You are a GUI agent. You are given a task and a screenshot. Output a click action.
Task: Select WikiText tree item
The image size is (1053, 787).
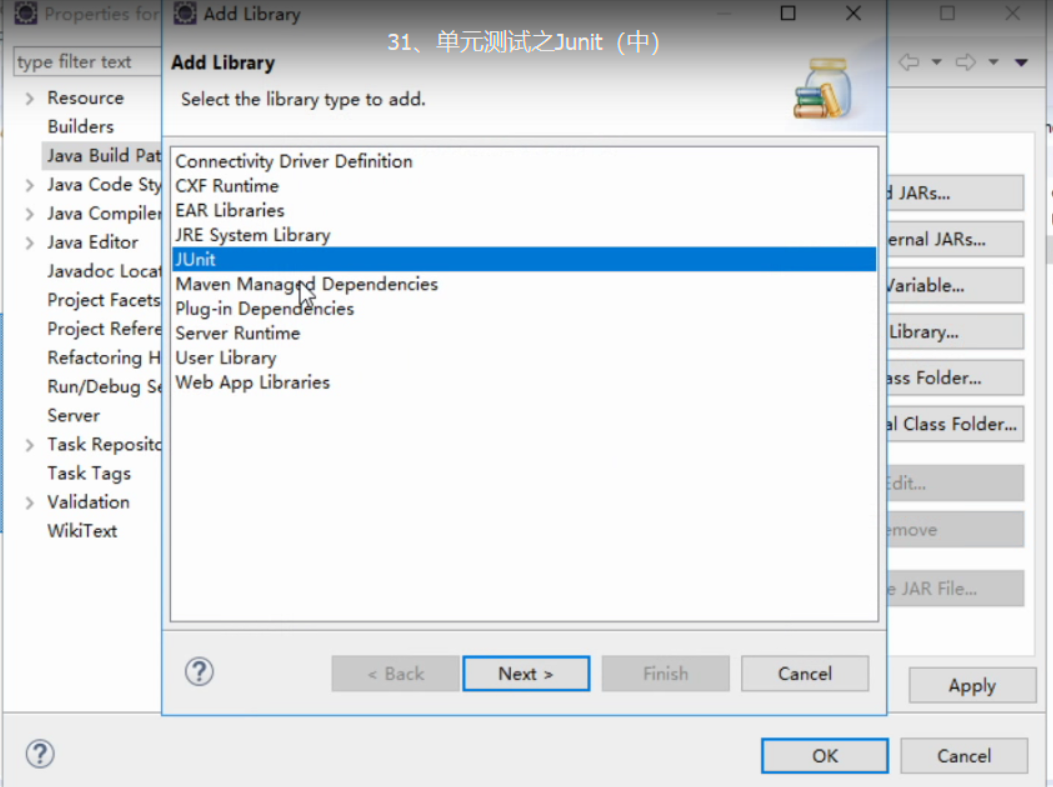click(82, 531)
